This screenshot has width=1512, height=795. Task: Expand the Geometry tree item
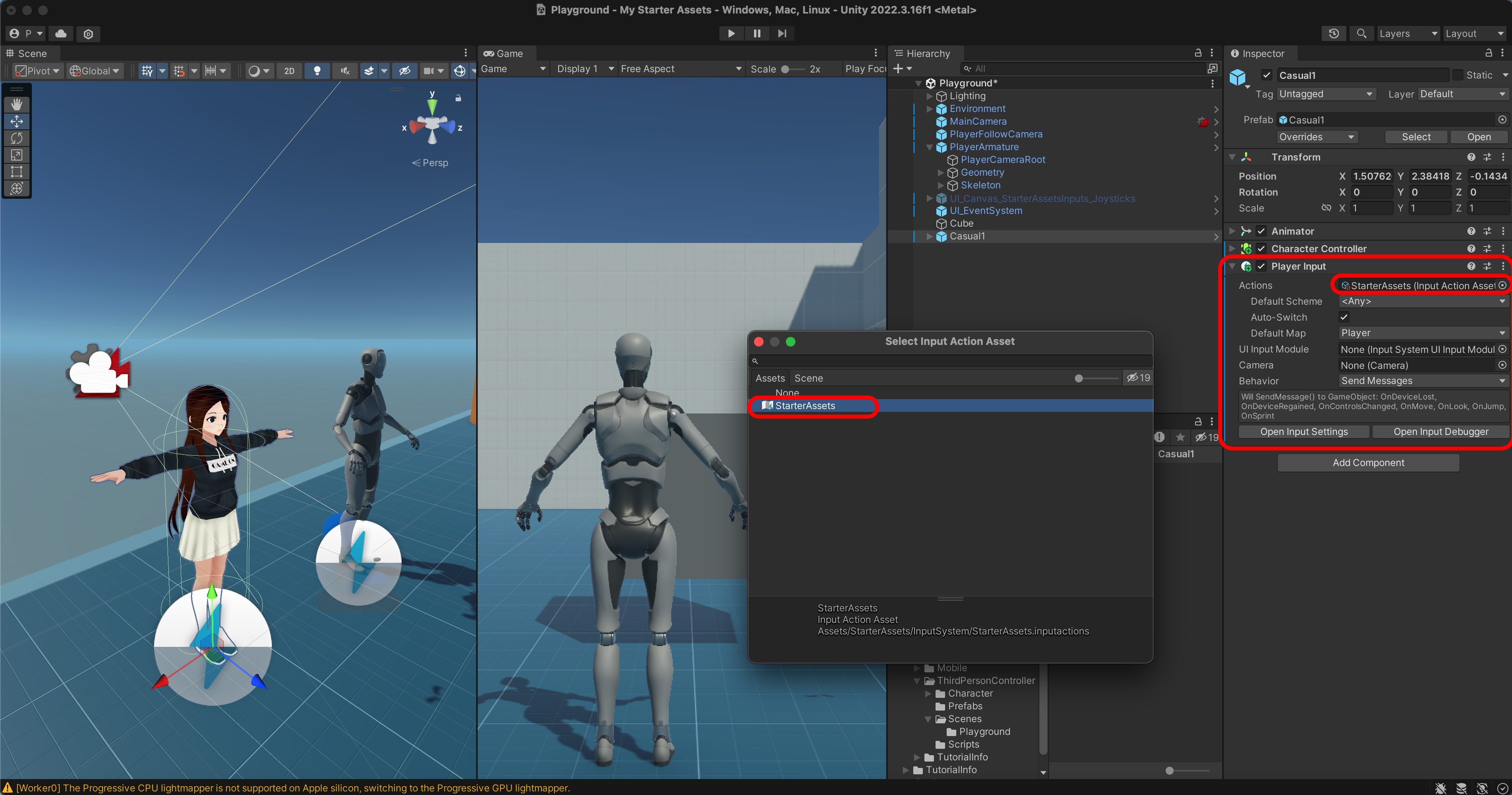tap(941, 172)
